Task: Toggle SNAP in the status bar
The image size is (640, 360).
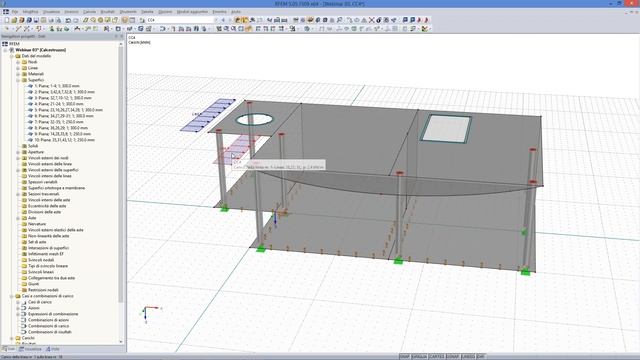Action: point(404,357)
